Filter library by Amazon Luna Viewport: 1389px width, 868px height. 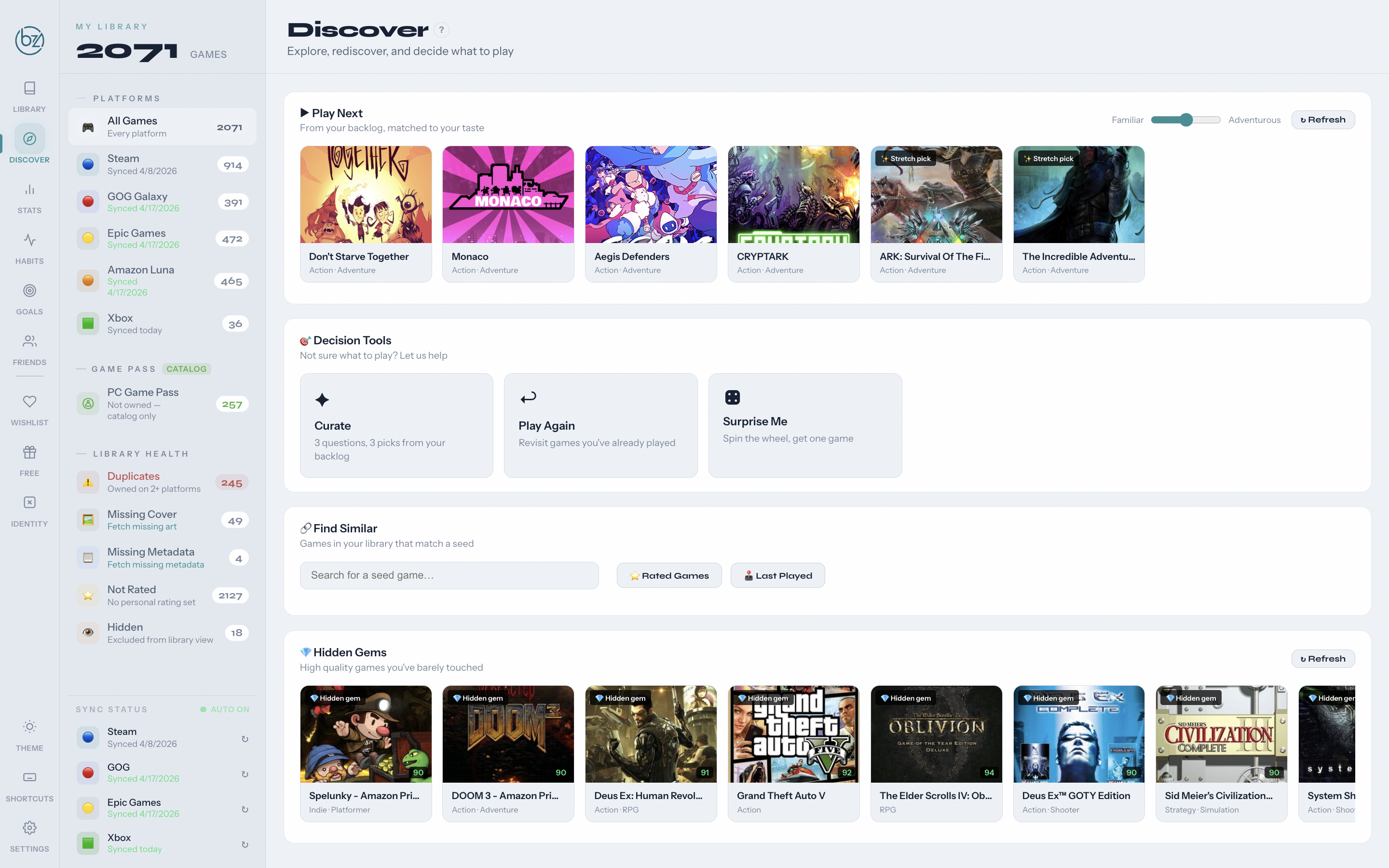163,281
